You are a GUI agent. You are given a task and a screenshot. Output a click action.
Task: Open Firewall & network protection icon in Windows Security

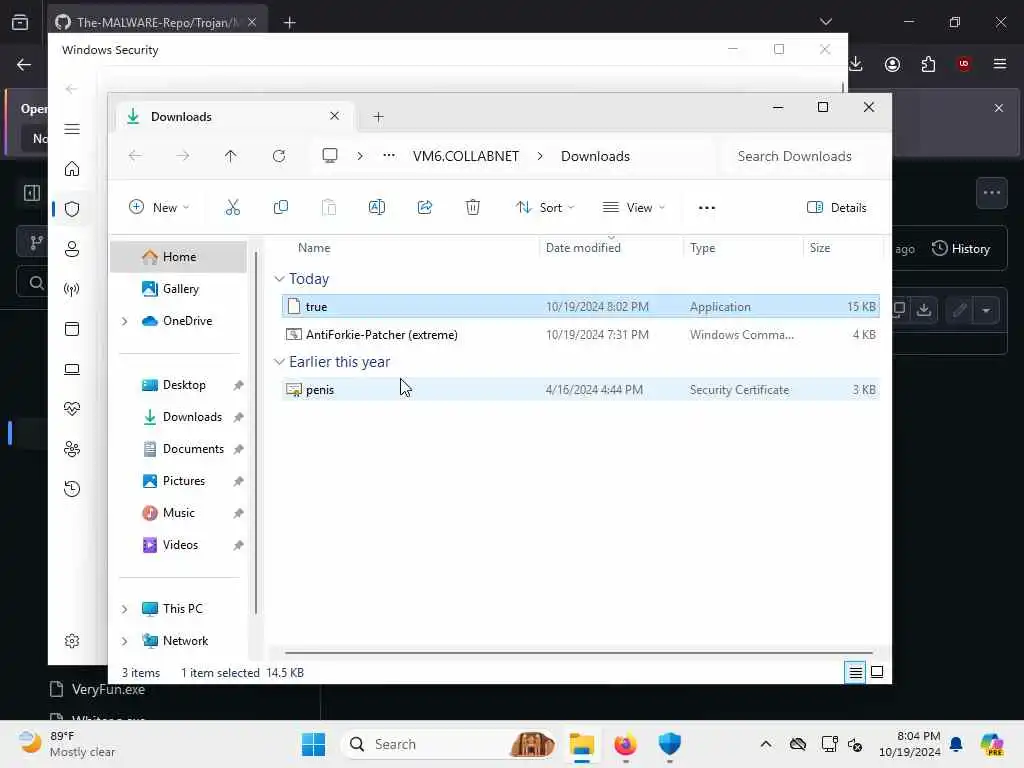(72, 289)
